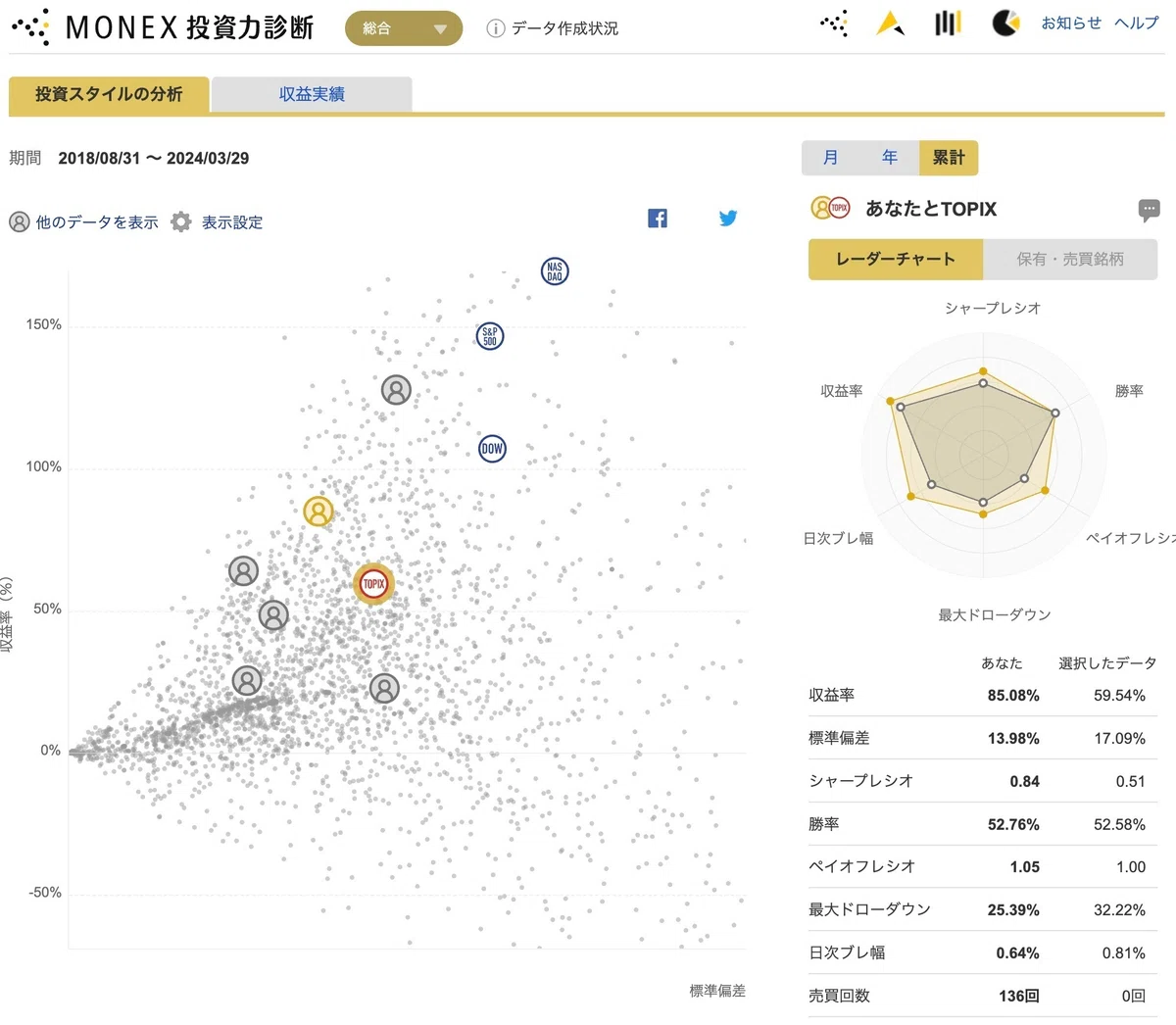The image size is (1176, 1025).
Task: Select the yellow user marker on the chart
Action: 318,511
